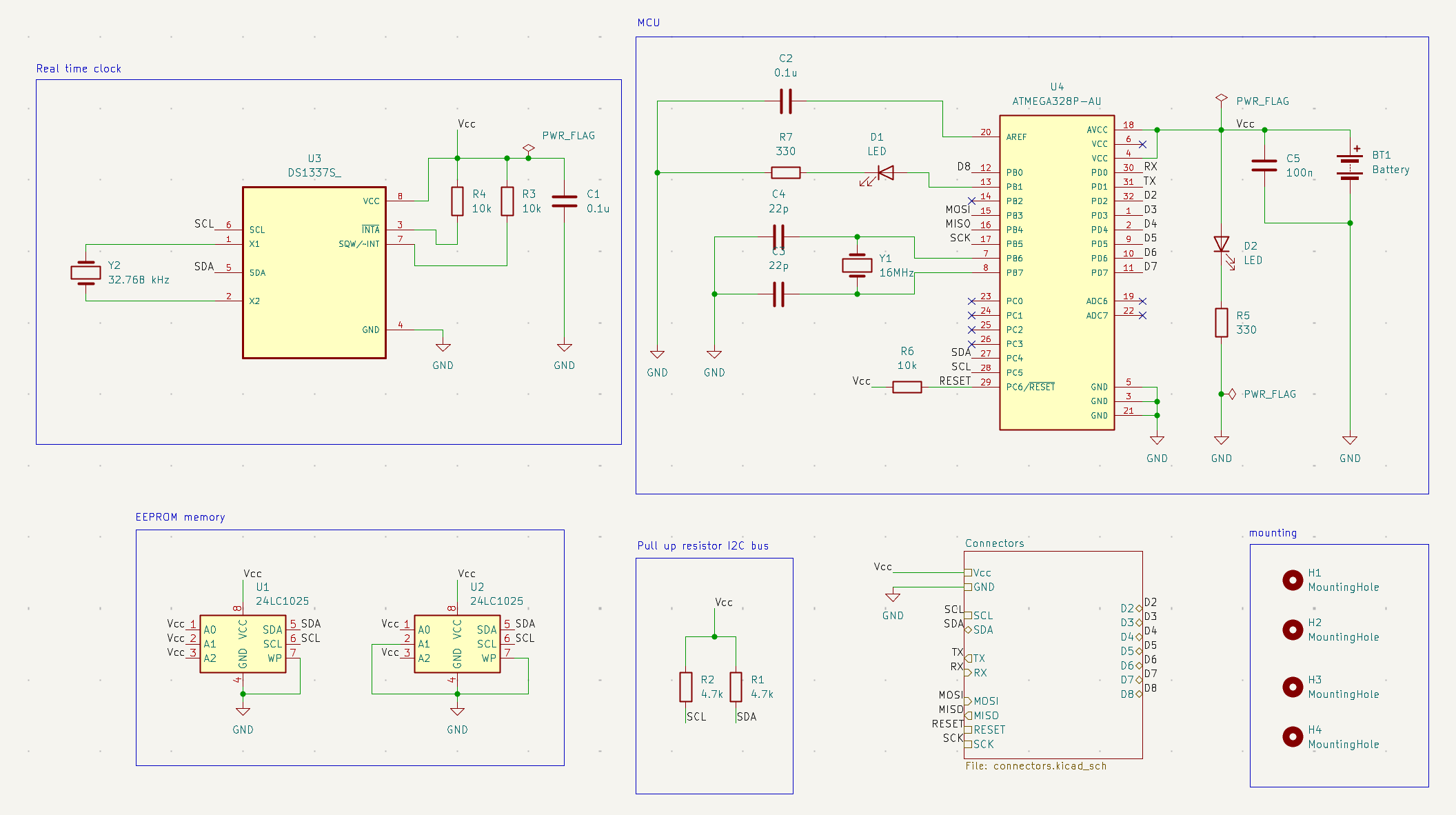Screen dimensions: 1456x815
Task: Select the H2 MountingHole symbol
Action: (1293, 630)
